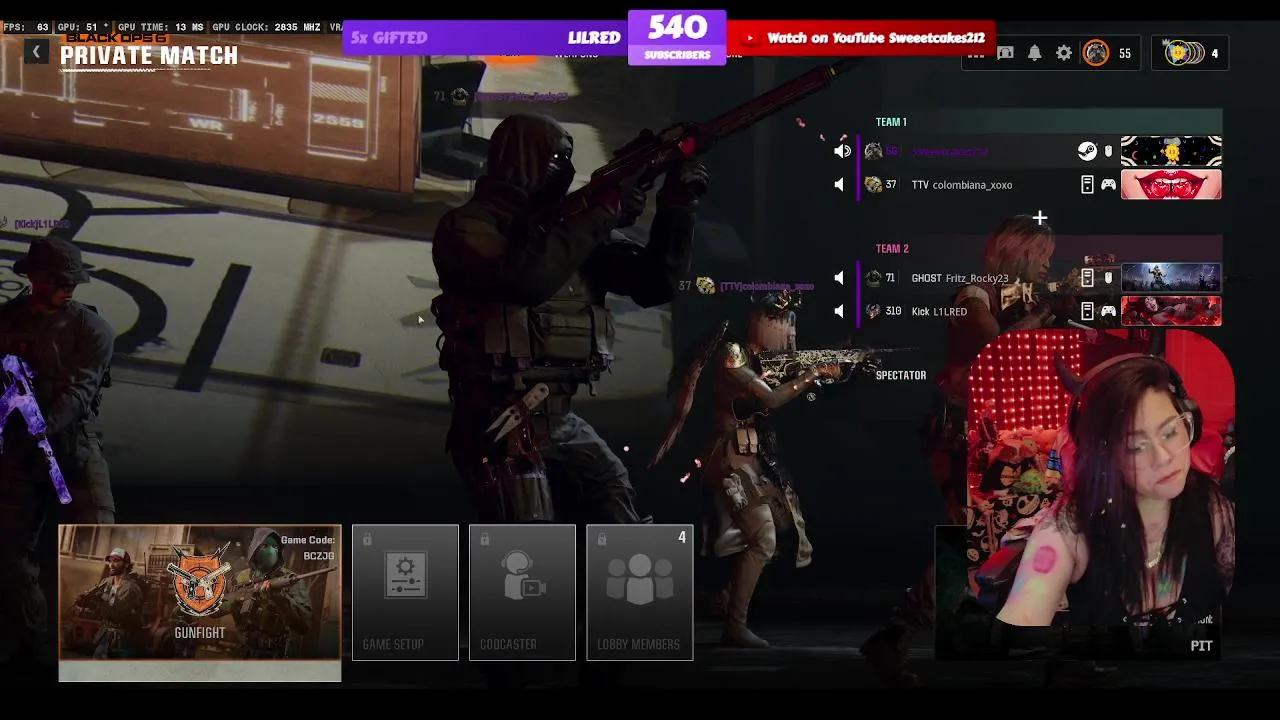
Task: Click the PC platform icon for L1LRED
Action: [x=1087, y=311]
